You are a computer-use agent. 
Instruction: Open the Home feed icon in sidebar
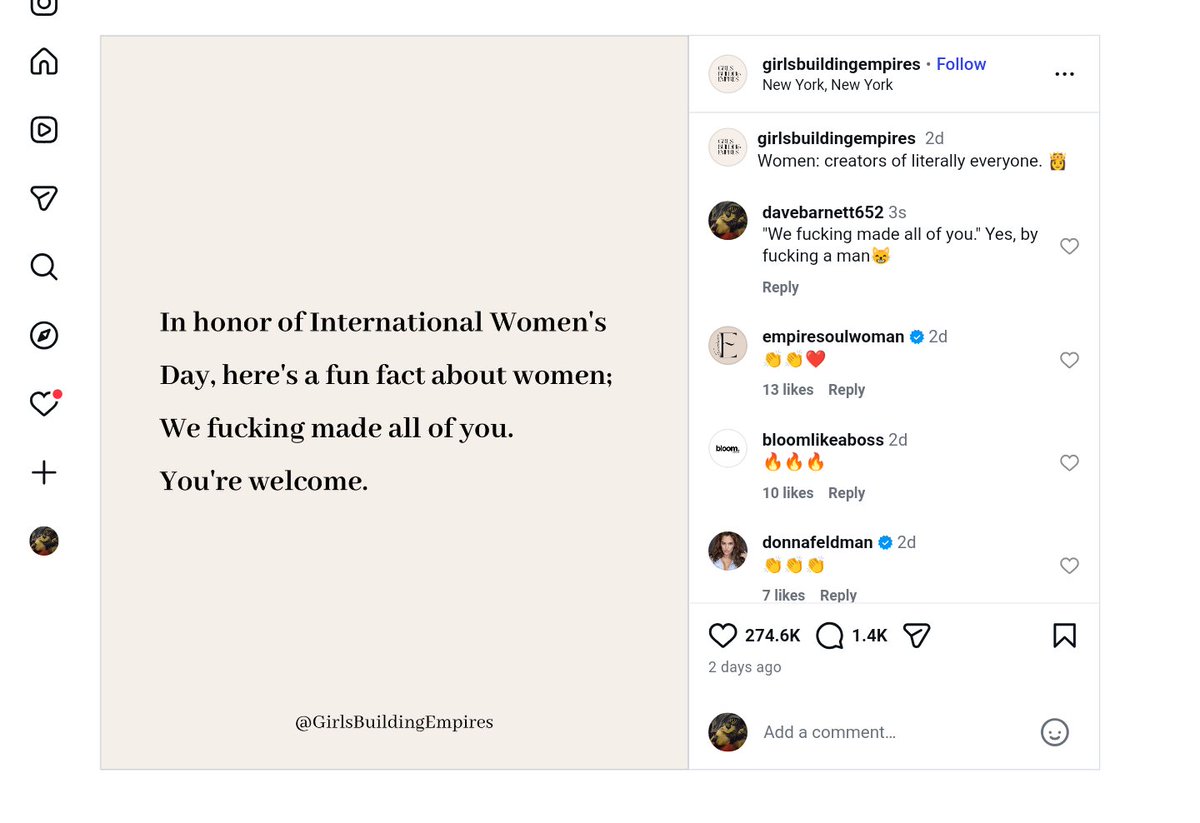tap(44, 62)
